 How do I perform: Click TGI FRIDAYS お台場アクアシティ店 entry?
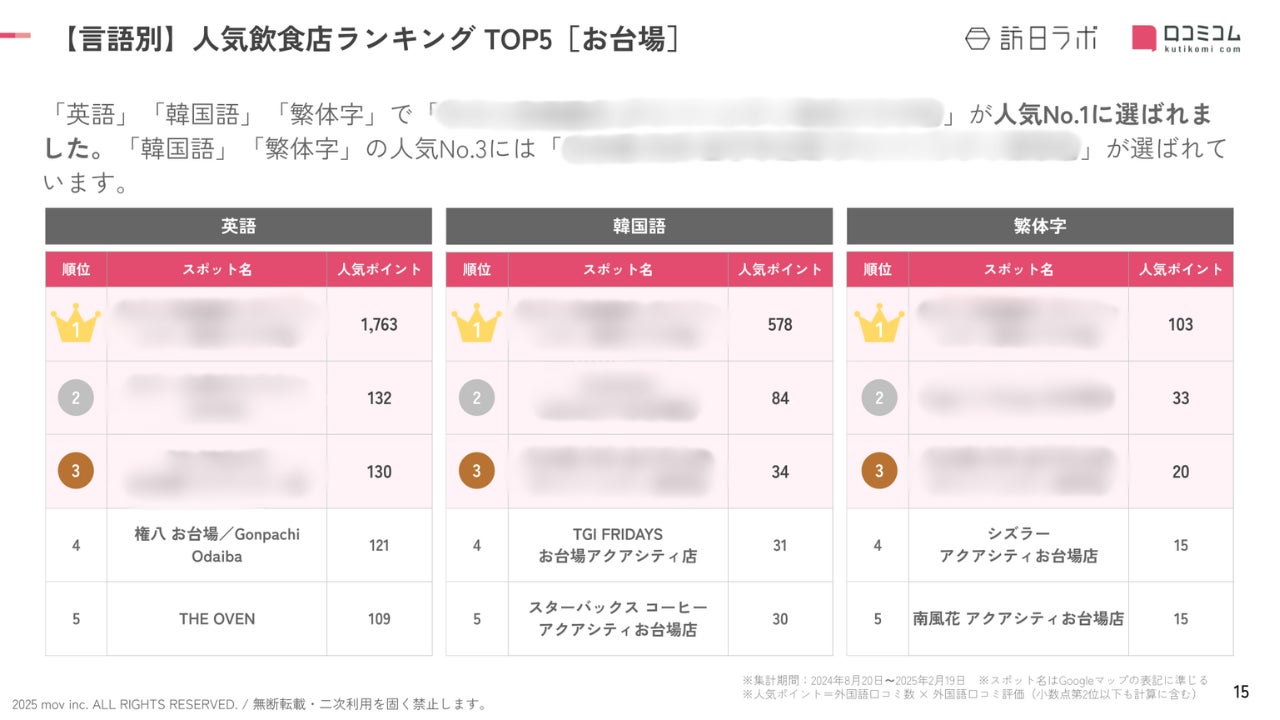coord(617,545)
